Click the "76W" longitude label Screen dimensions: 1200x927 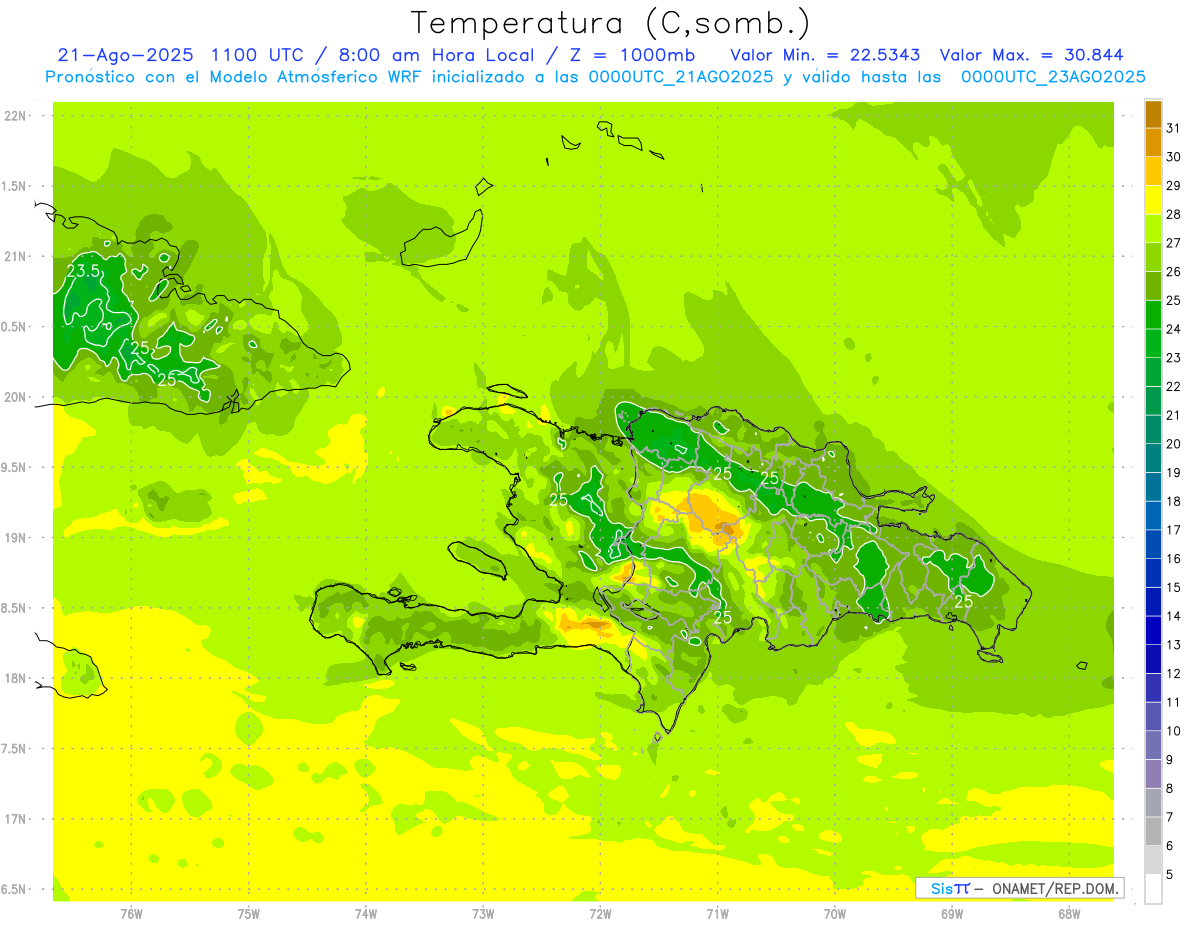(x=131, y=914)
